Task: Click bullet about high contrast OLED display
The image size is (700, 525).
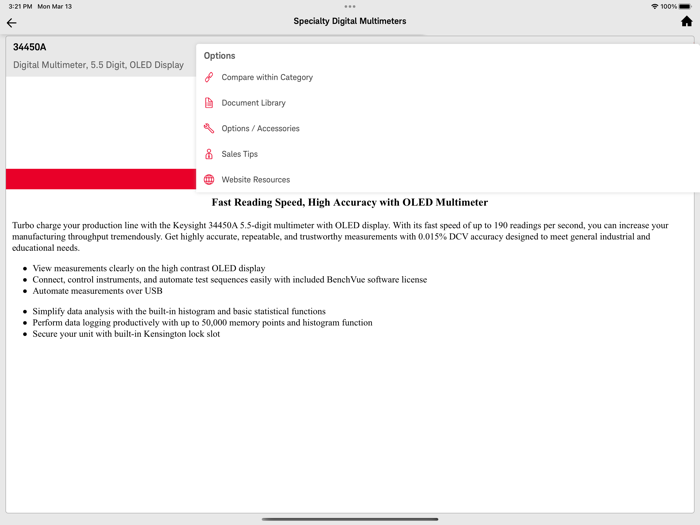Action: point(149,268)
